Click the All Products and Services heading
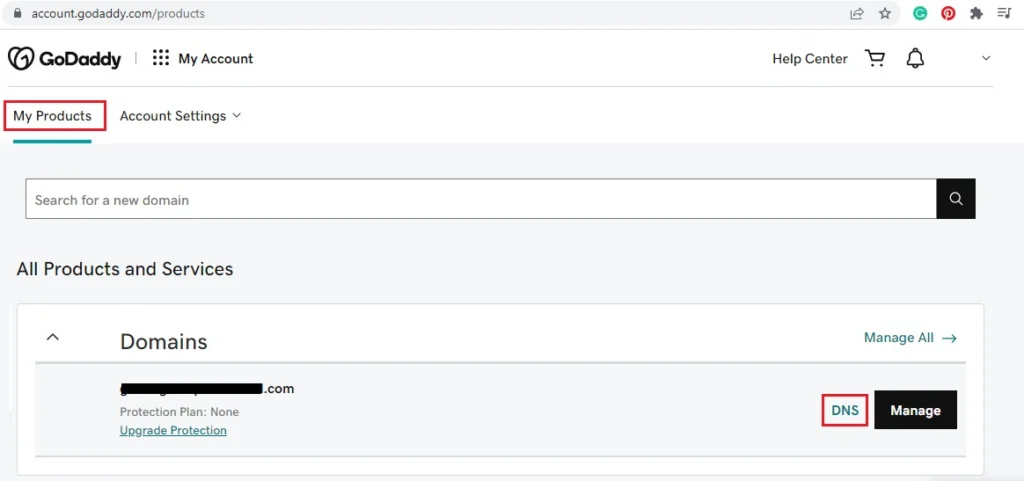The width and height of the screenshot is (1024, 481). click(x=125, y=269)
